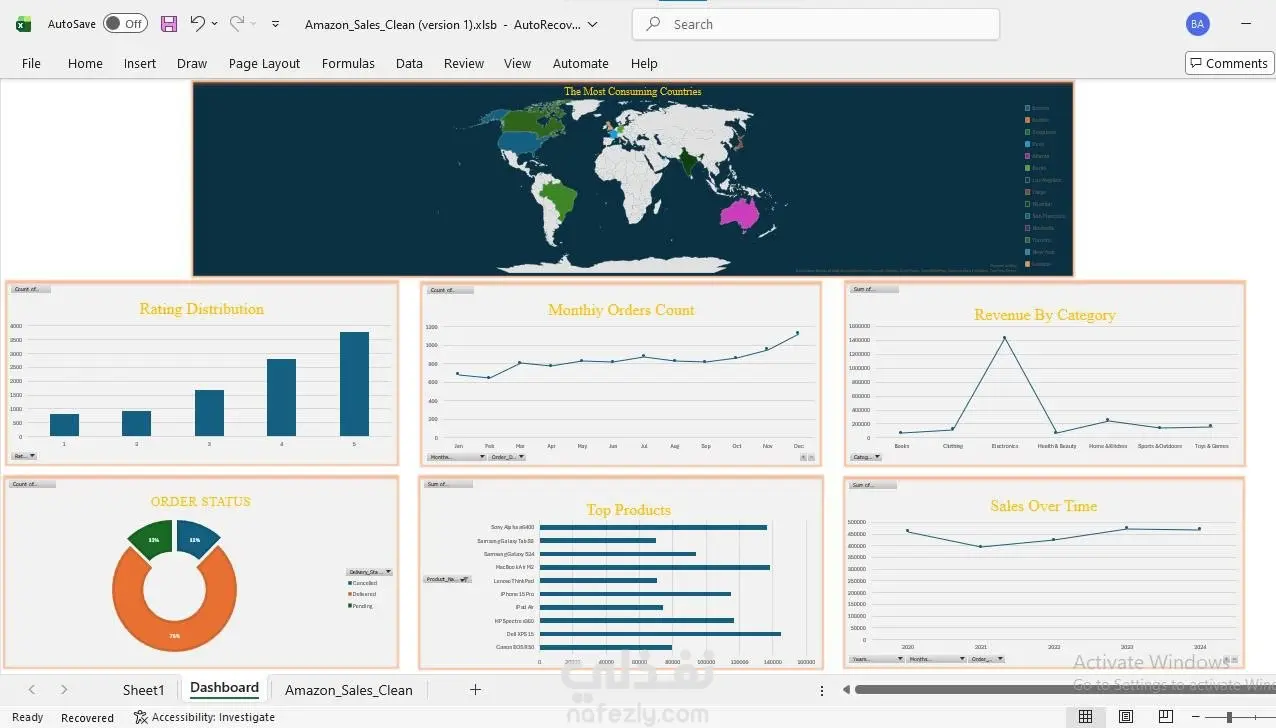Open the Comments pane button
The height and width of the screenshot is (728, 1276).
pos(1228,63)
